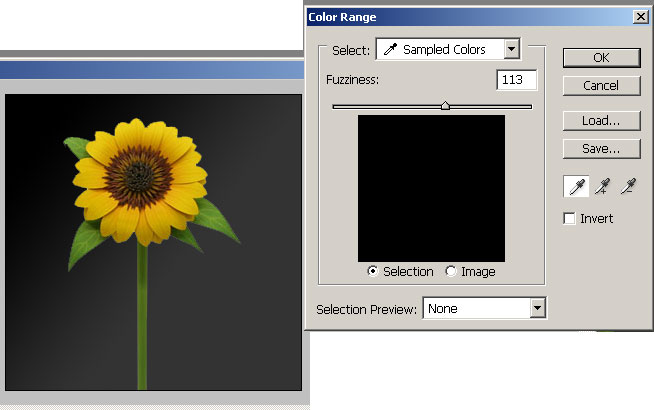Click the black selection preview area
654x410 pixels.
(431, 189)
